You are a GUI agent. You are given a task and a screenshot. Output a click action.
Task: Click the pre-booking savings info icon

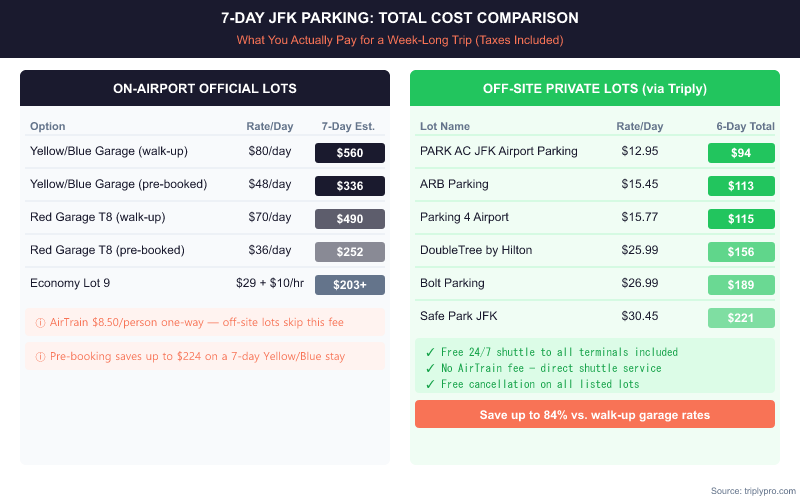tap(40, 356)
